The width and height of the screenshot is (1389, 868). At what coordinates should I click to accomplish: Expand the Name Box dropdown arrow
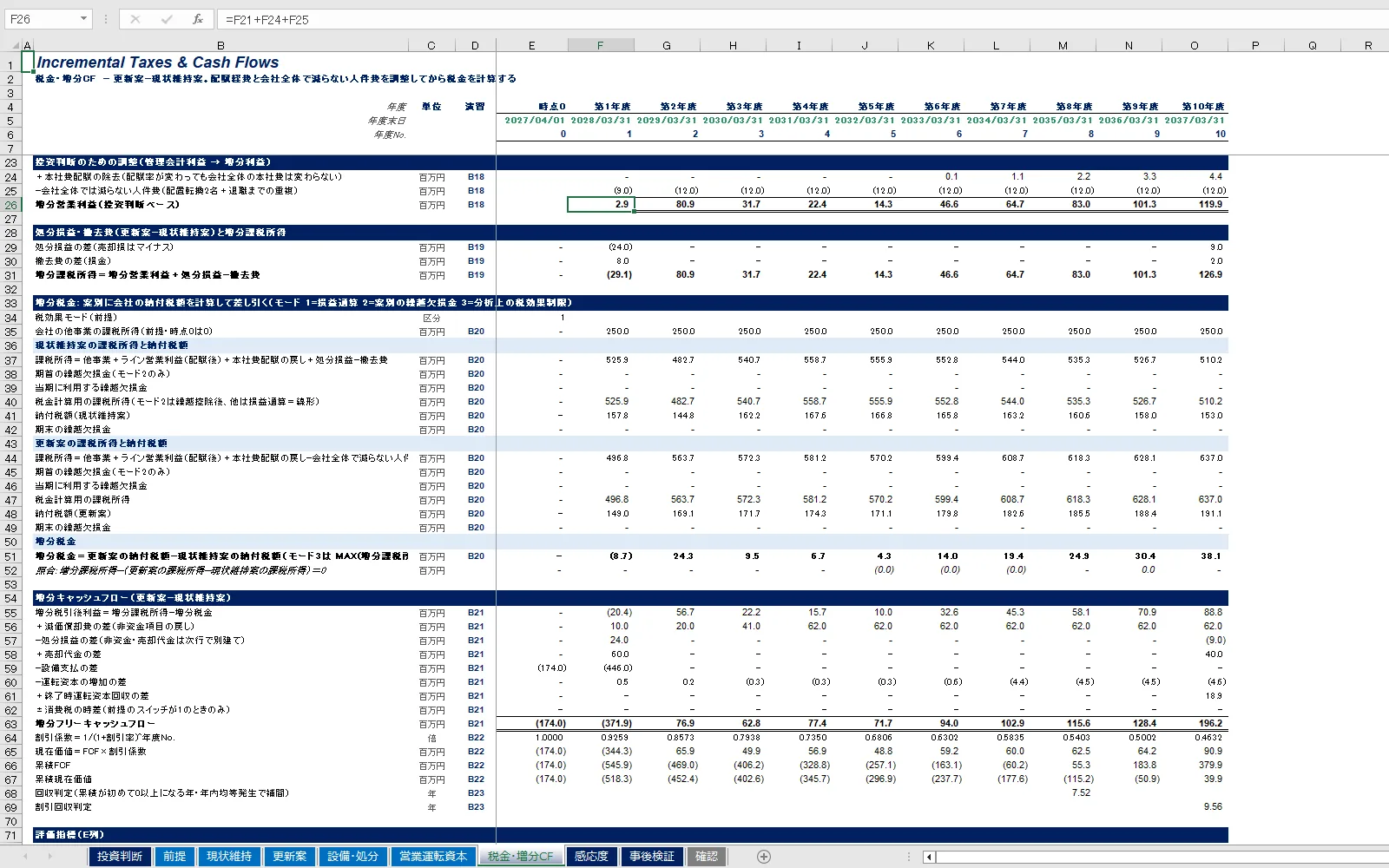pos(83,19)
